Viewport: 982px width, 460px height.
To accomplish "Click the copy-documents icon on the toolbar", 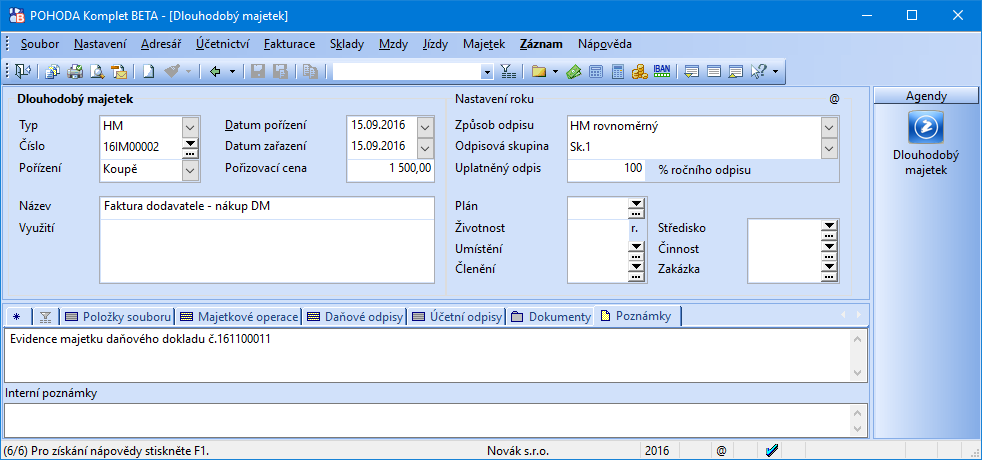I will coord(53,71).
